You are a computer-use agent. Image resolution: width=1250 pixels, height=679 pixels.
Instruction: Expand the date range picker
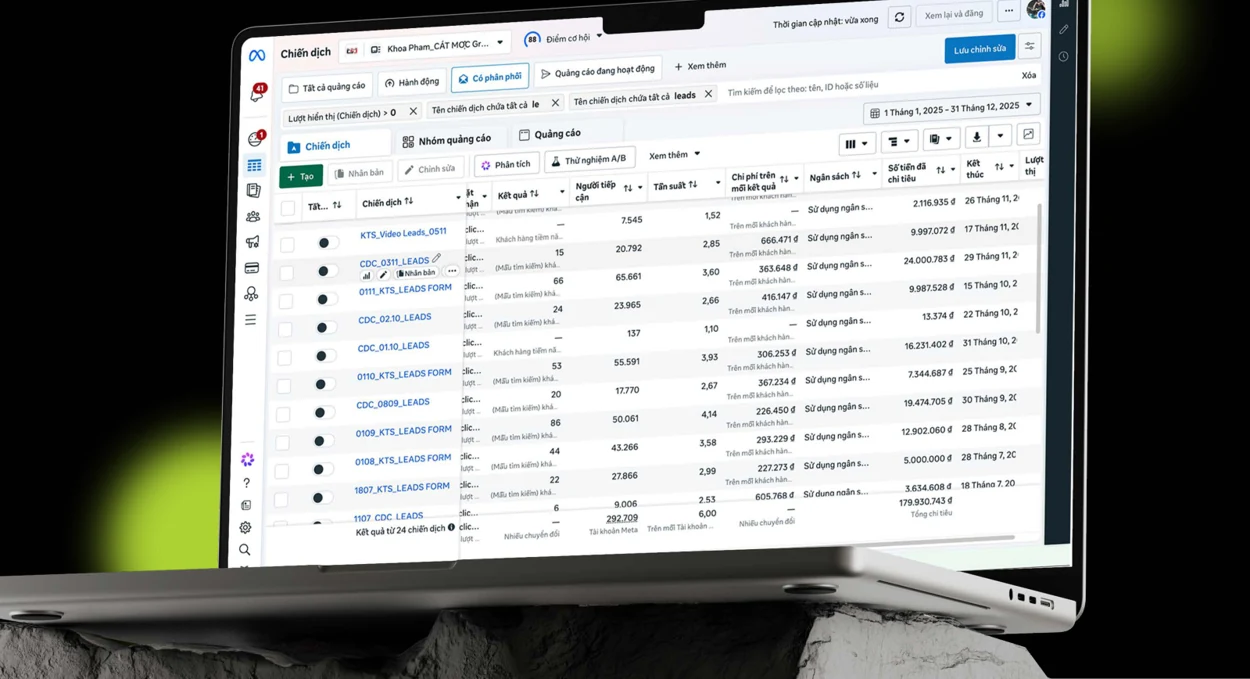coord(952,109)
